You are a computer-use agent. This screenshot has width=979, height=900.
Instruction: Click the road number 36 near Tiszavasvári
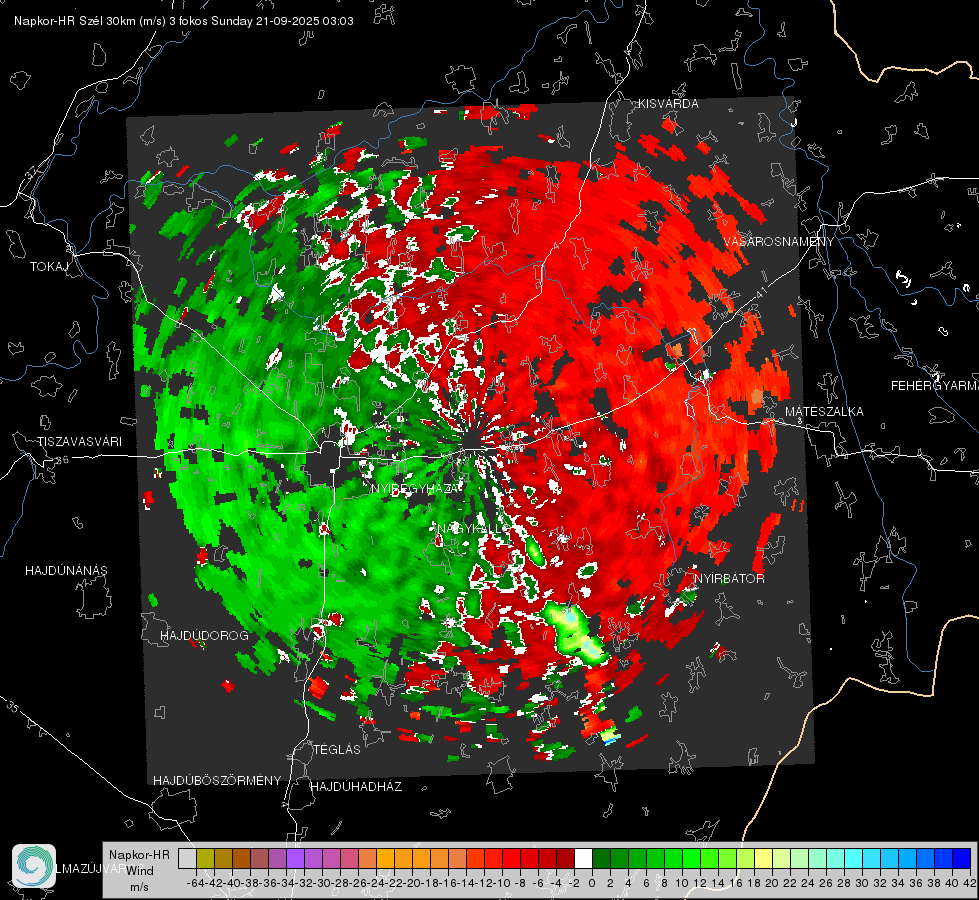pos(62,460)
